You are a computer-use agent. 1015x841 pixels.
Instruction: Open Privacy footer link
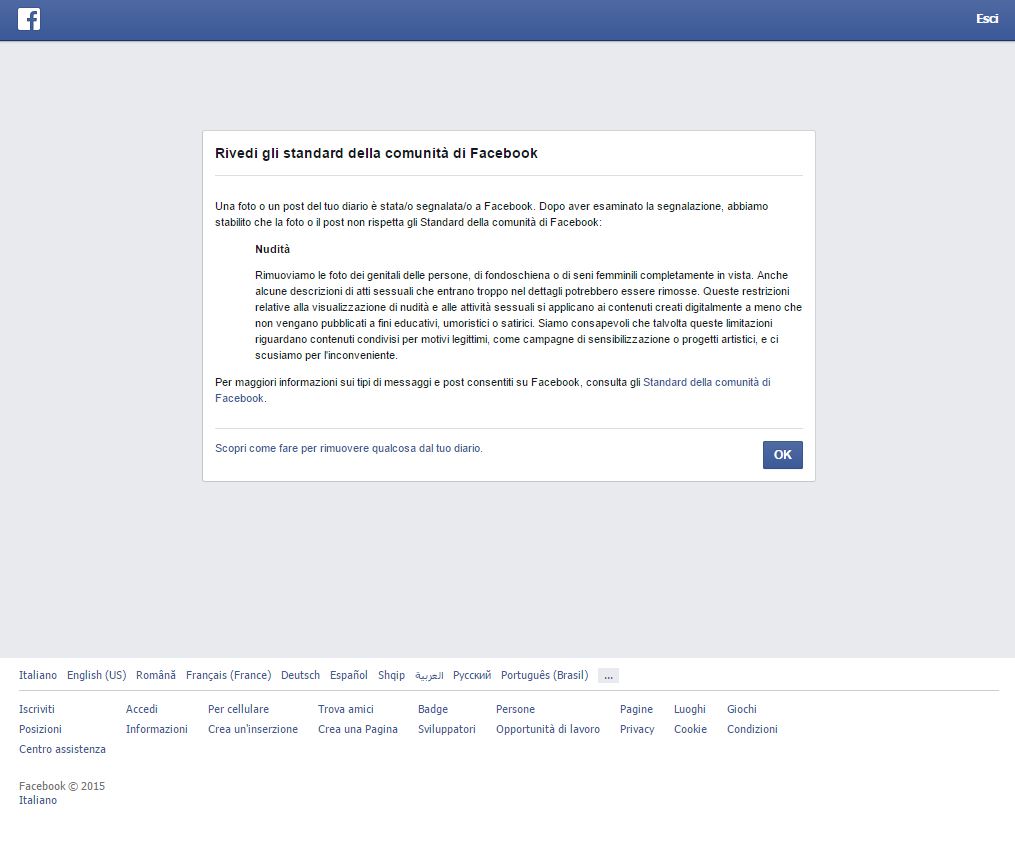pos(637,729)
